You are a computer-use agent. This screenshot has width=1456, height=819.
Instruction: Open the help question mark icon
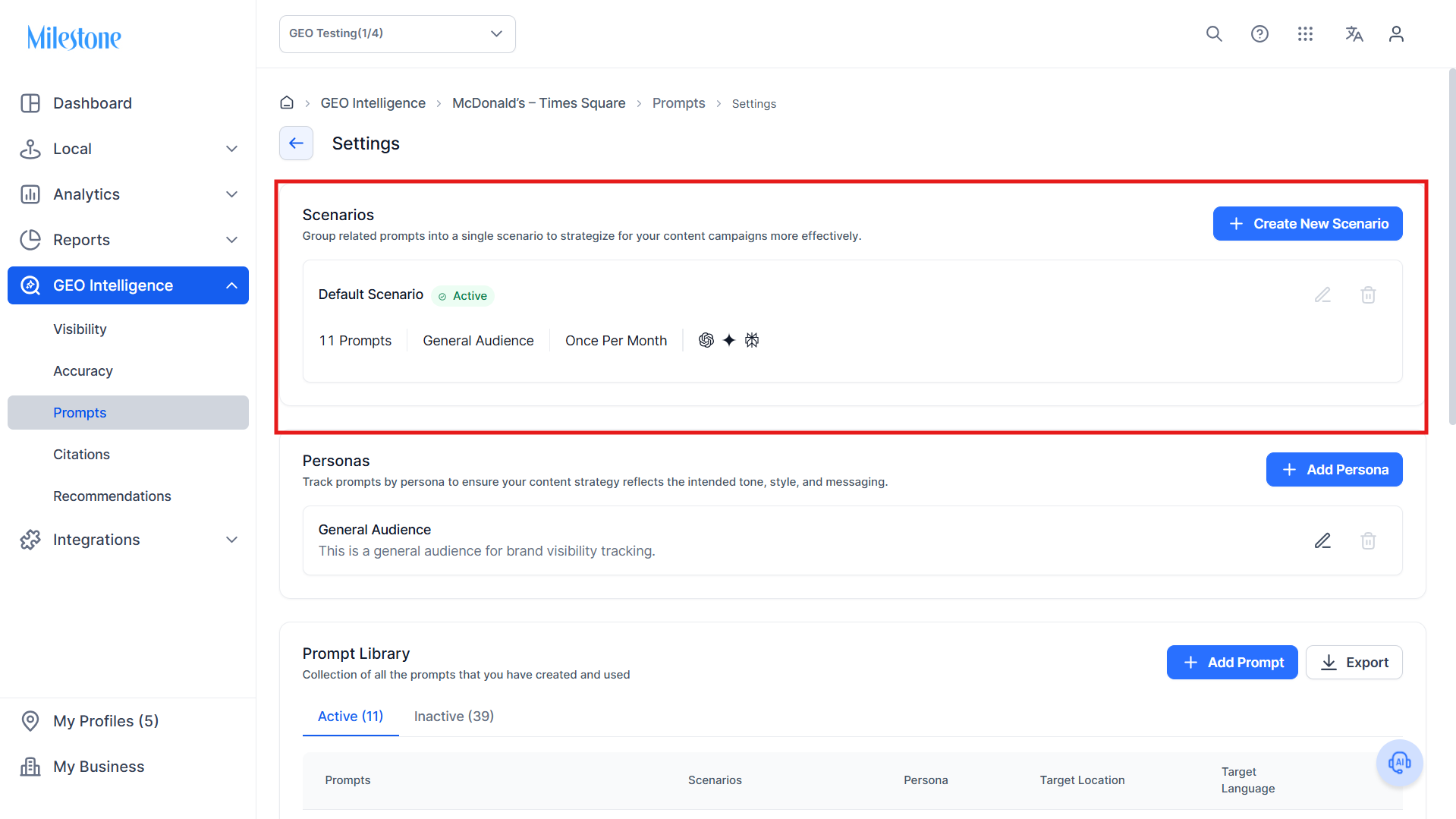[1259, 34]
